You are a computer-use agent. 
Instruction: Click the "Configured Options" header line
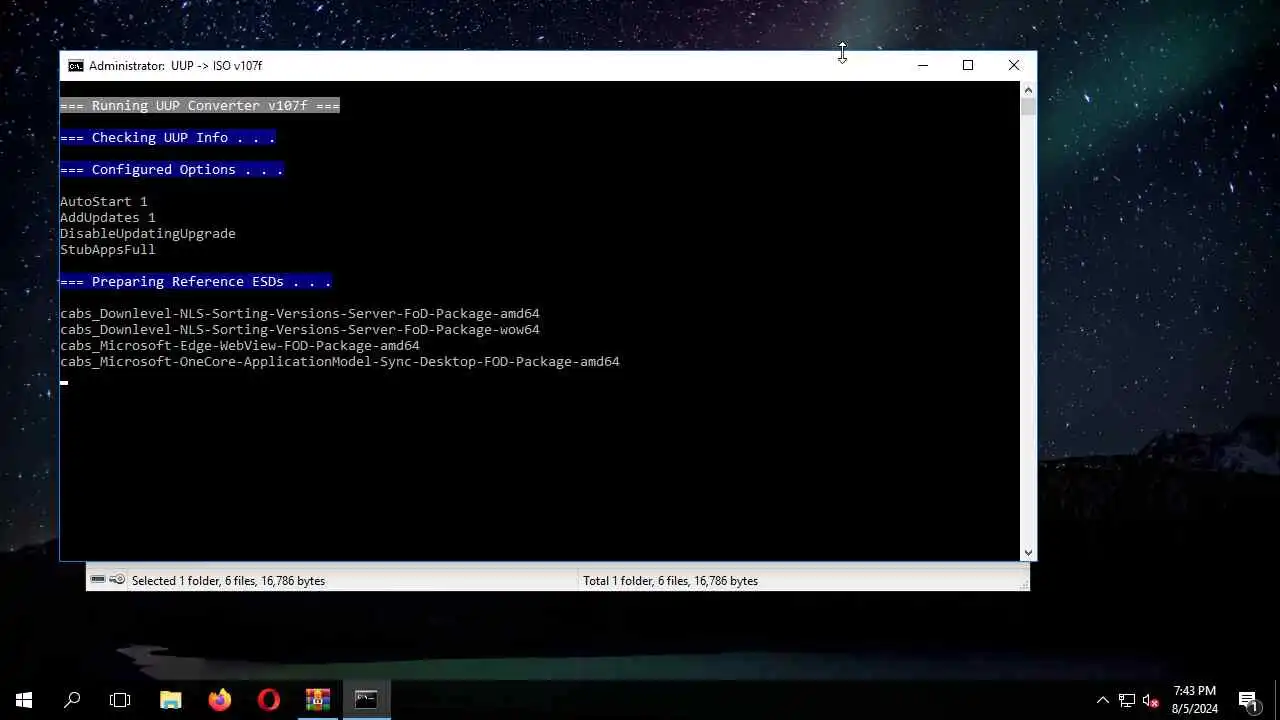pos(172,170)
